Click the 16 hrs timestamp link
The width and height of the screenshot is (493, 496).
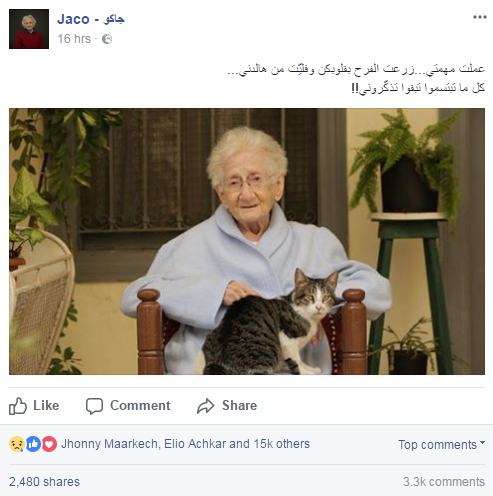(74, 39)
